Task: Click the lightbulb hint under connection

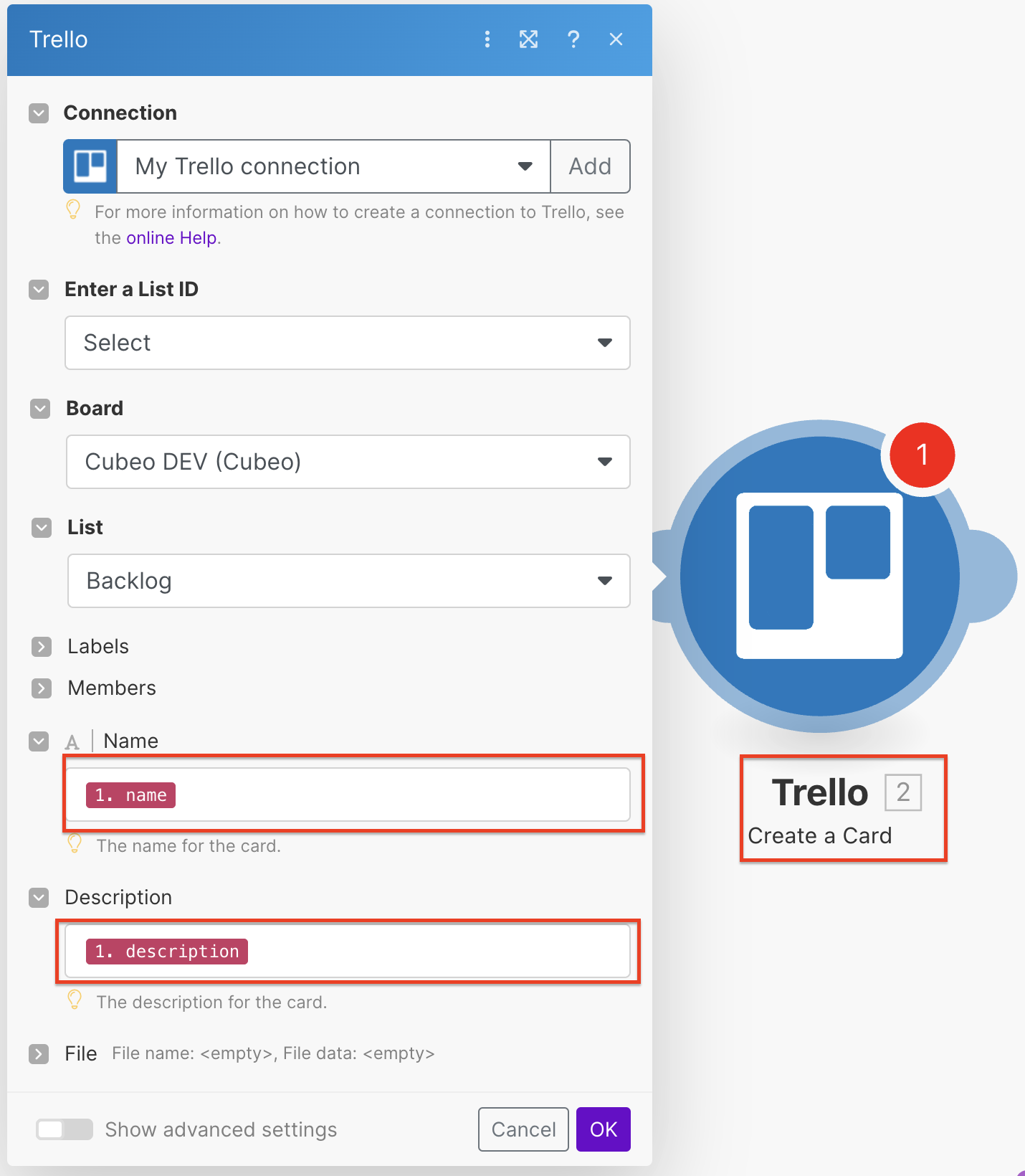Action: (73, 209)
